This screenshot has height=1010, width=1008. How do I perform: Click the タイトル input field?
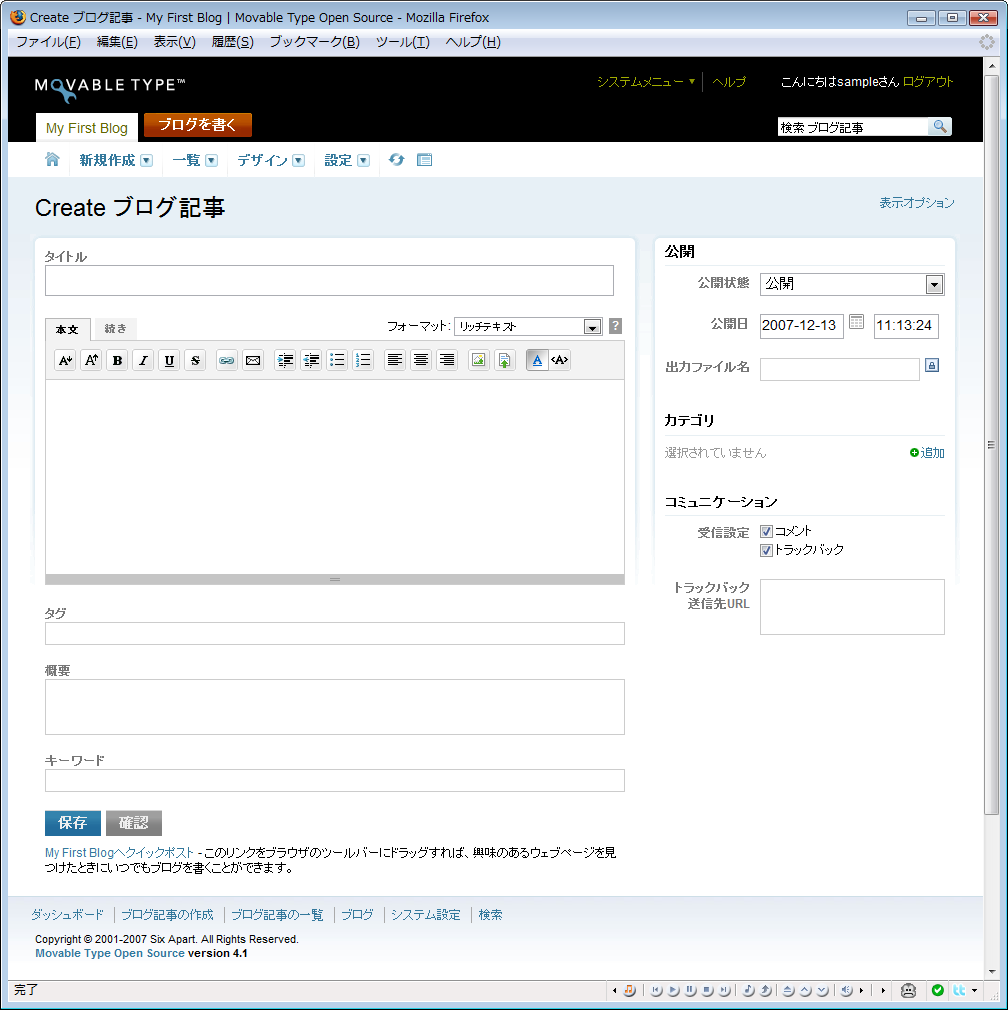329,281
